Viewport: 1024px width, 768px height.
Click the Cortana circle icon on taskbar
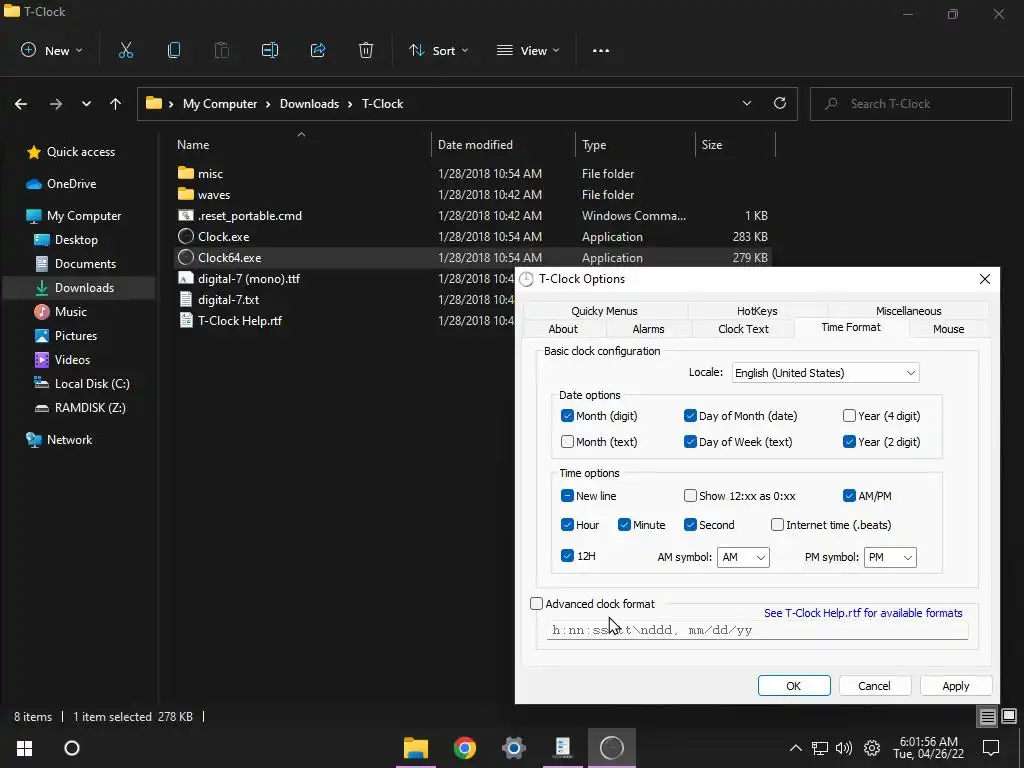pos(72,748)
